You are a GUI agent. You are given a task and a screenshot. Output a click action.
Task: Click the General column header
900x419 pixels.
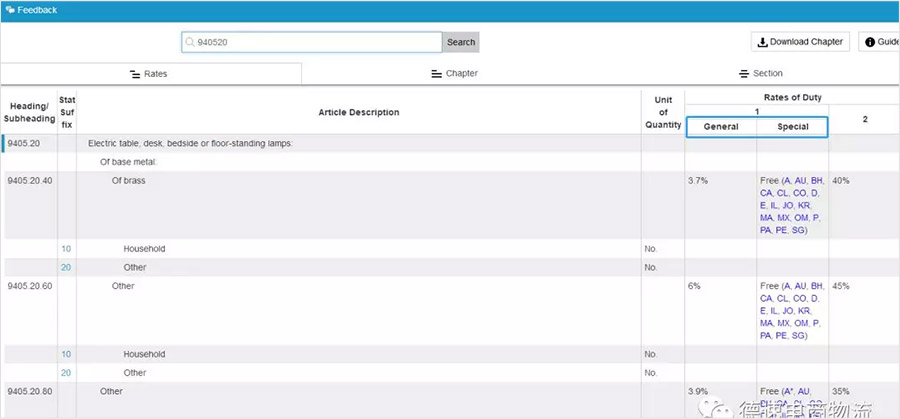(721, 127)
